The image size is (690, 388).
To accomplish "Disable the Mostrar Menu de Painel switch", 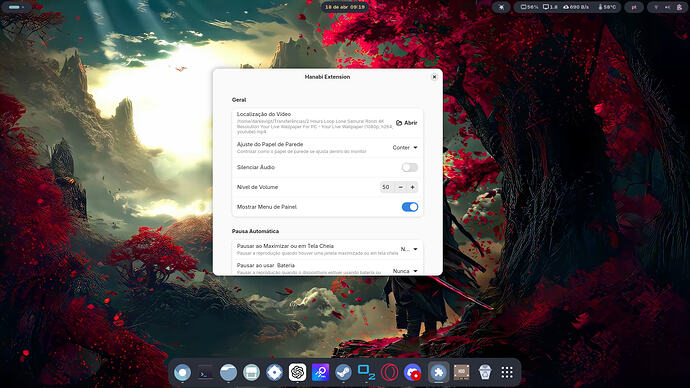I will coord(410,207).
